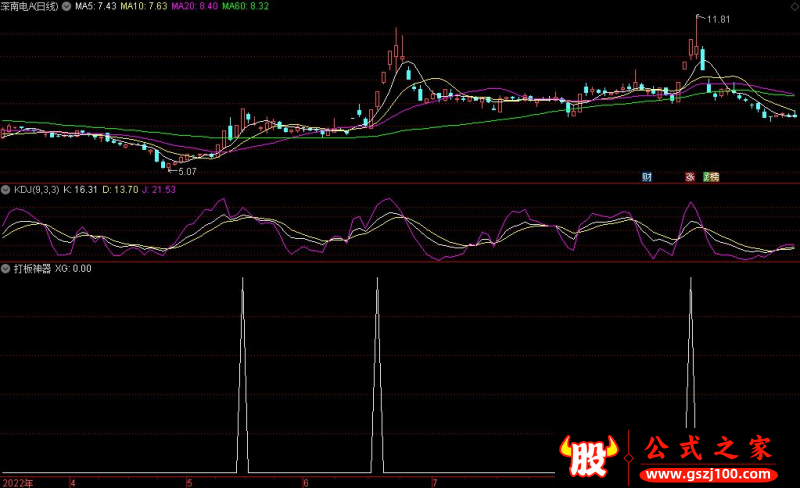
Task: Open the 打板神器 indicator dropdown arrow
Action: click(6, 269)
